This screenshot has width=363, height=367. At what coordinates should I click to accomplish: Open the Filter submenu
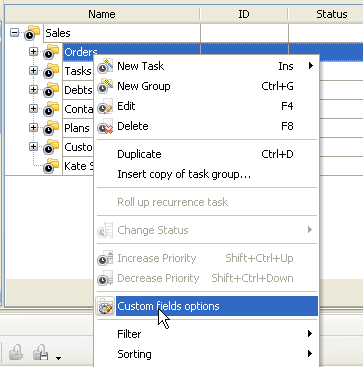click(x=207, y=334)
